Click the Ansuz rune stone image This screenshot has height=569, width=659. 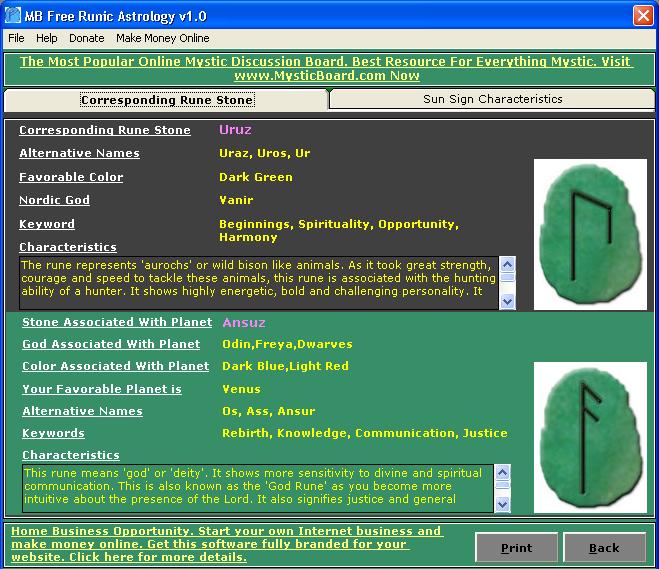point(590,437)
